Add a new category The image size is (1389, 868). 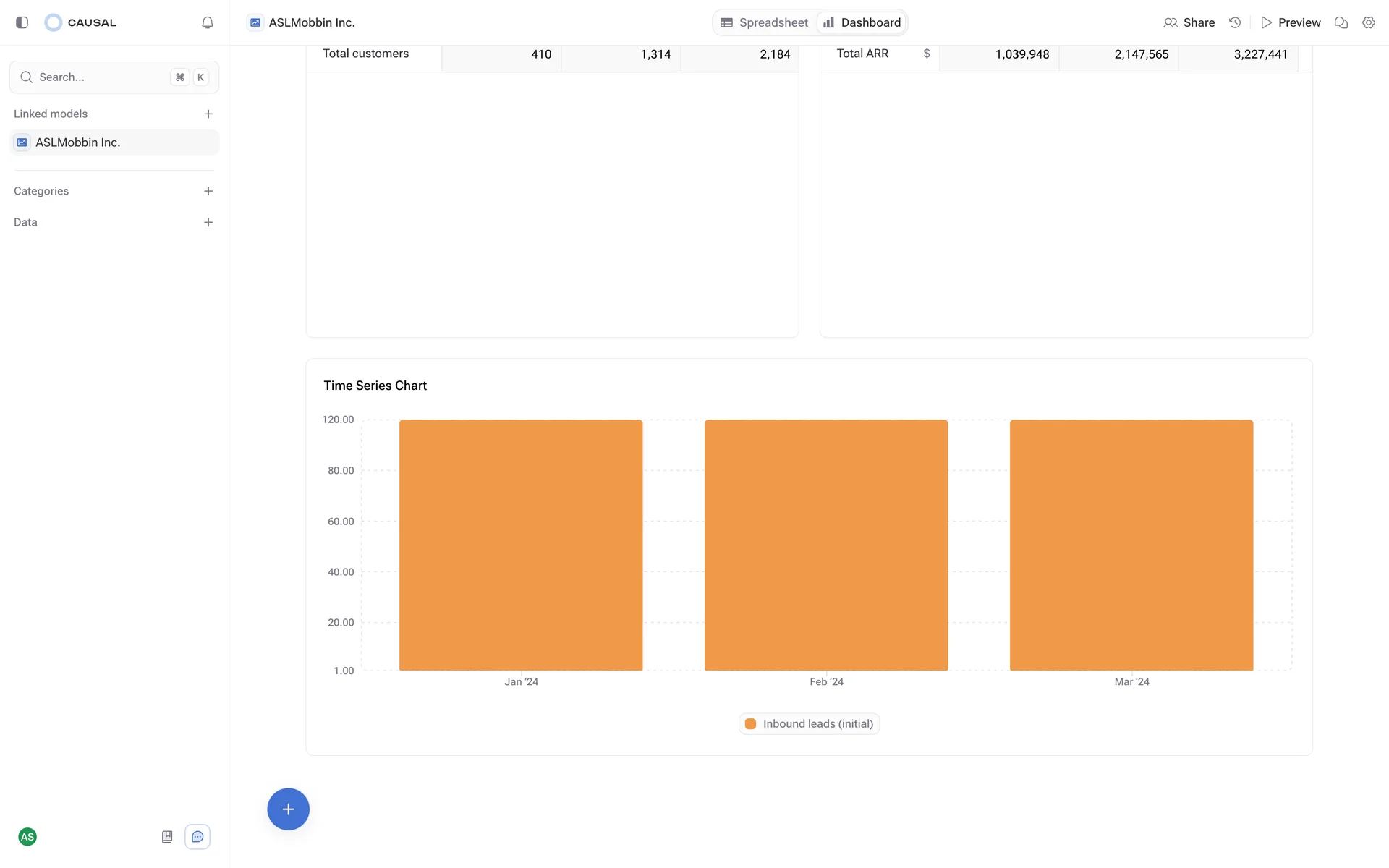[x=208, y=191]
